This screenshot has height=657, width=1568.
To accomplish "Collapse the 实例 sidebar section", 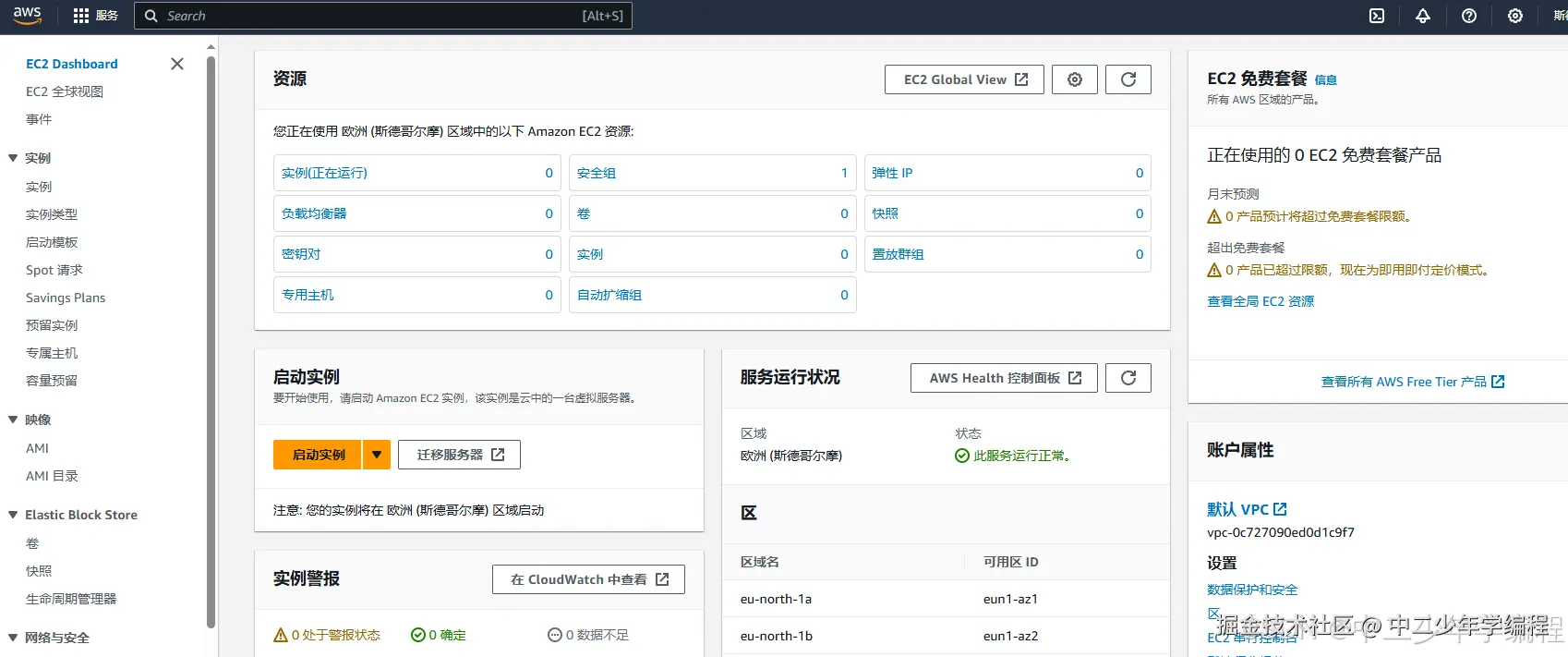I will coord(13,158).
